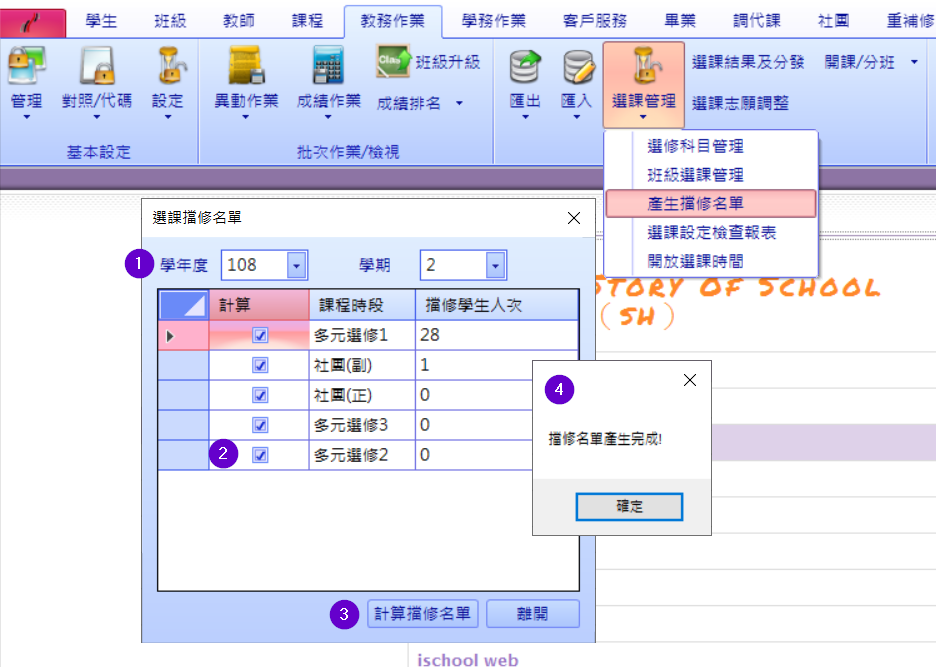The image size is (936, 667).
Task: Expand the 學年度 108 dropdown
Action: tap(296, 265)
